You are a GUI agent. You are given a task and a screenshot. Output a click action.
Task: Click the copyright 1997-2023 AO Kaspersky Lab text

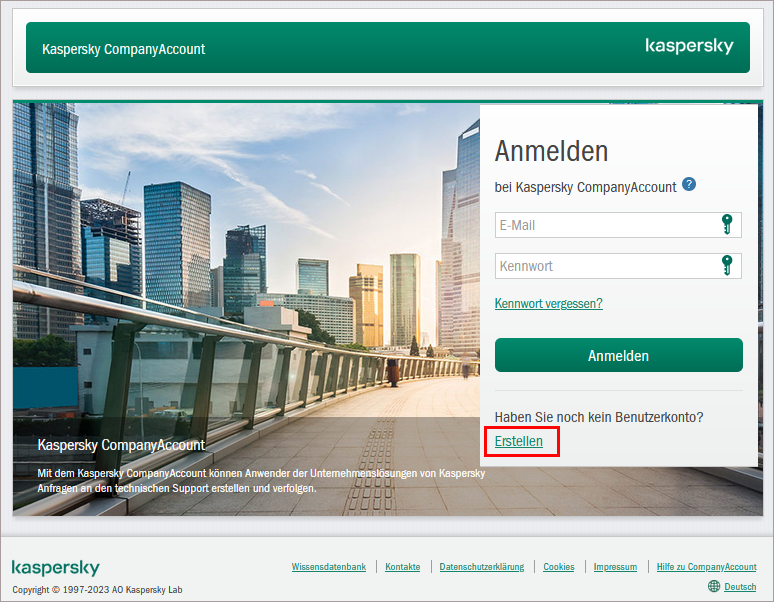[97, 589]
